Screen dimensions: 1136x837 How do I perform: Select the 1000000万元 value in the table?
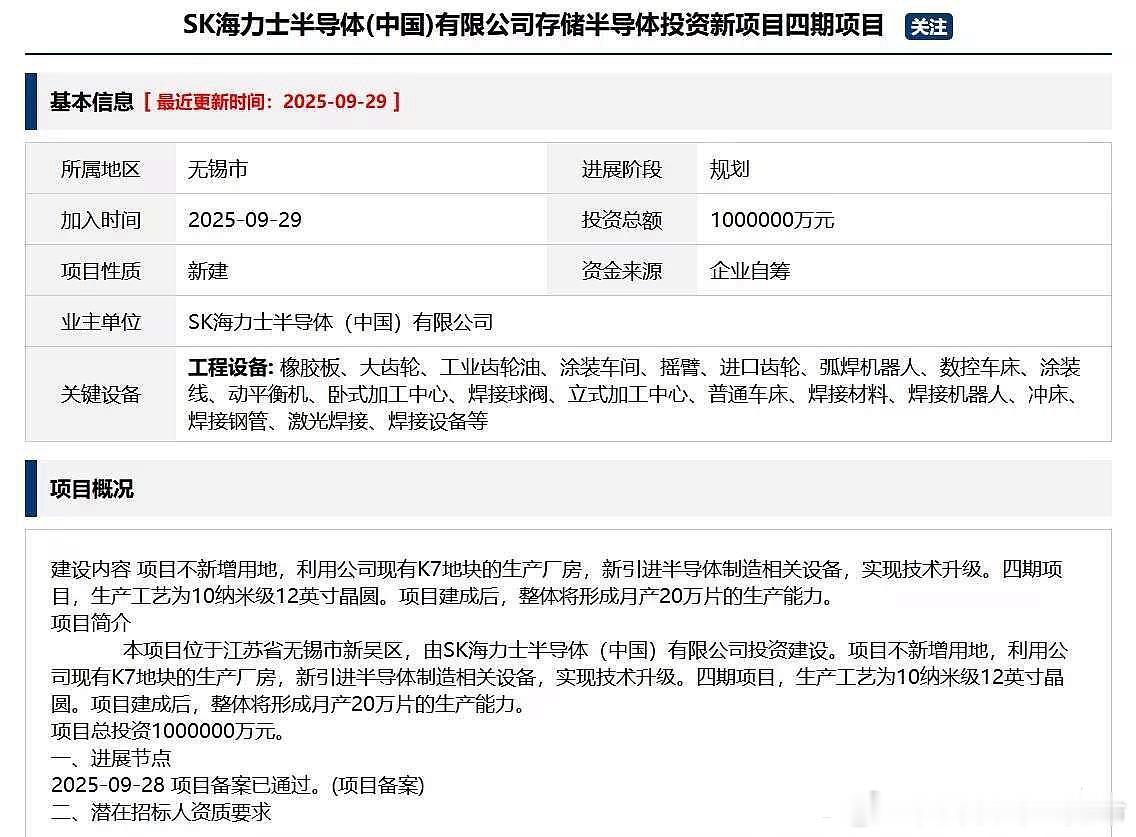coord(772,220)
